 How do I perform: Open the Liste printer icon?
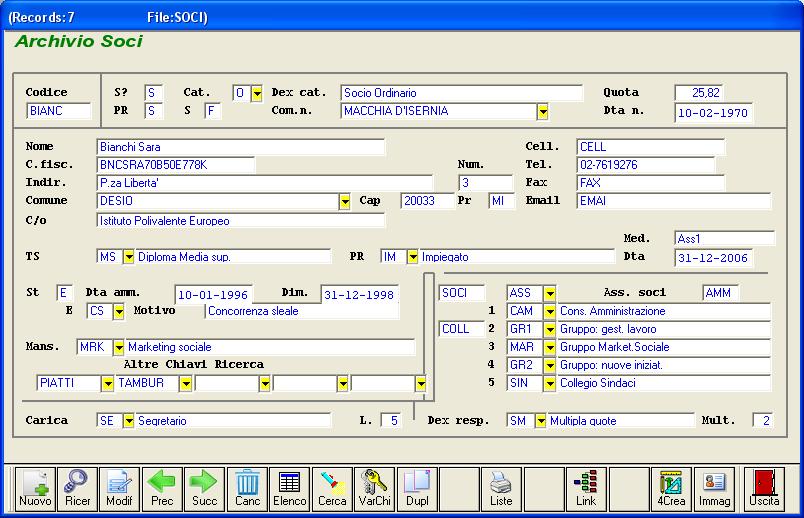point(501,489)
